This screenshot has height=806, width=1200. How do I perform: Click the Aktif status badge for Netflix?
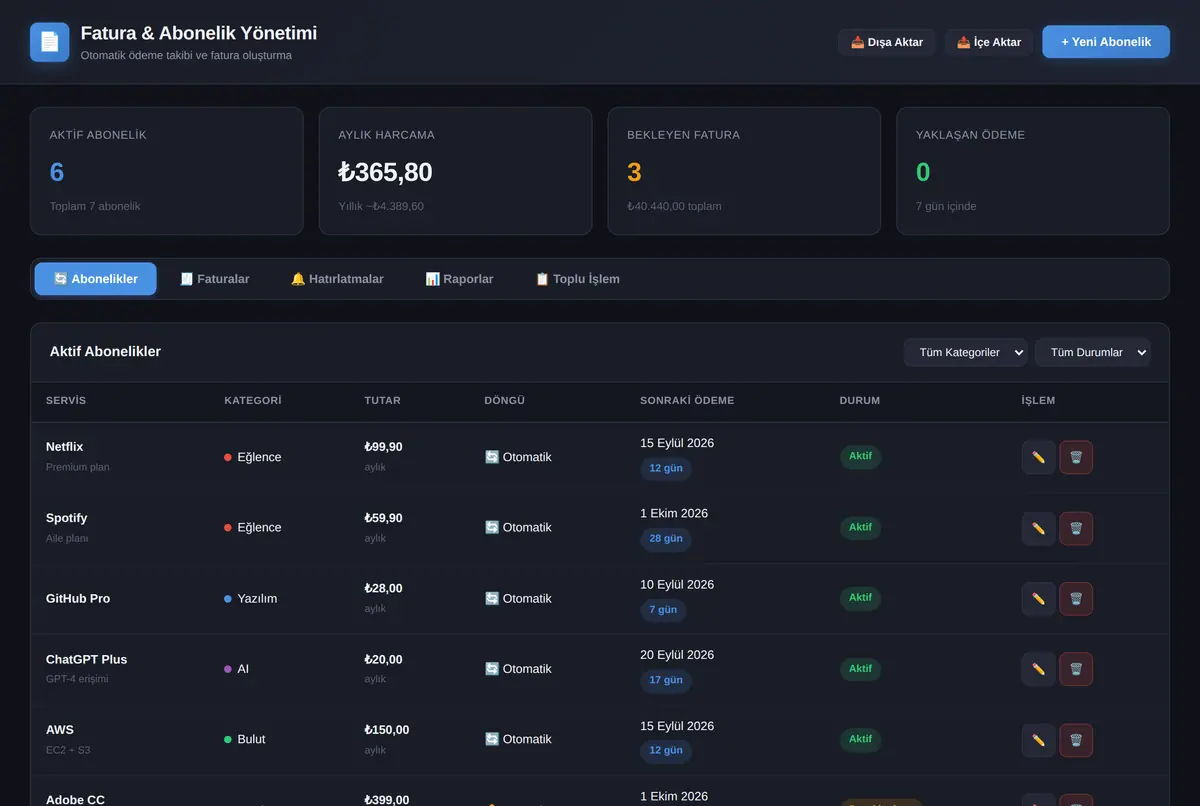coord(860,456)
